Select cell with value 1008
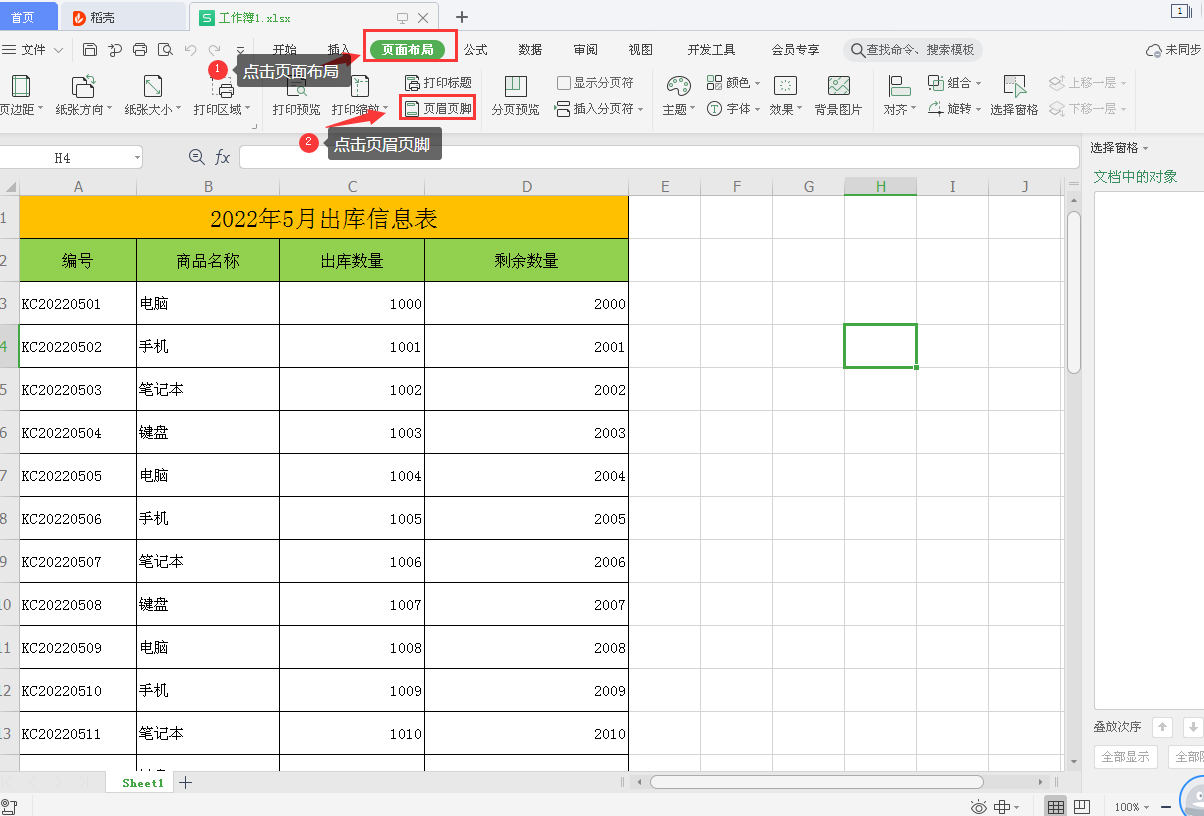 coord(352,648)
